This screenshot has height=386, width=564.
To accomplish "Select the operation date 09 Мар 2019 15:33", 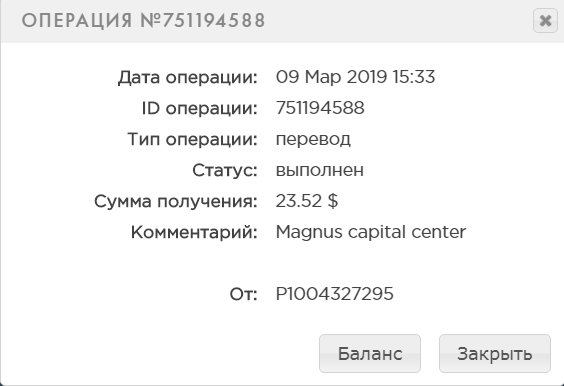I will pos(355,77).
